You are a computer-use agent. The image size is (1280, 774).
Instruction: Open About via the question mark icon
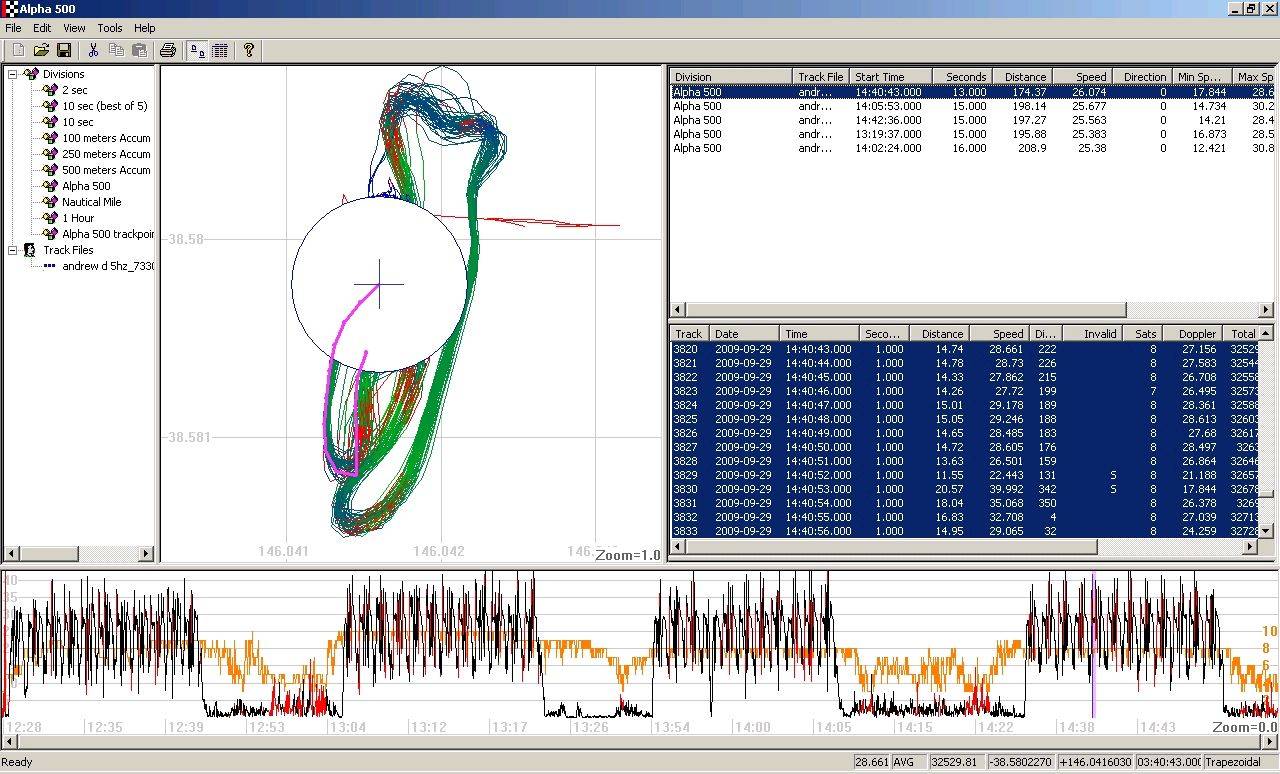pos(249,50)
